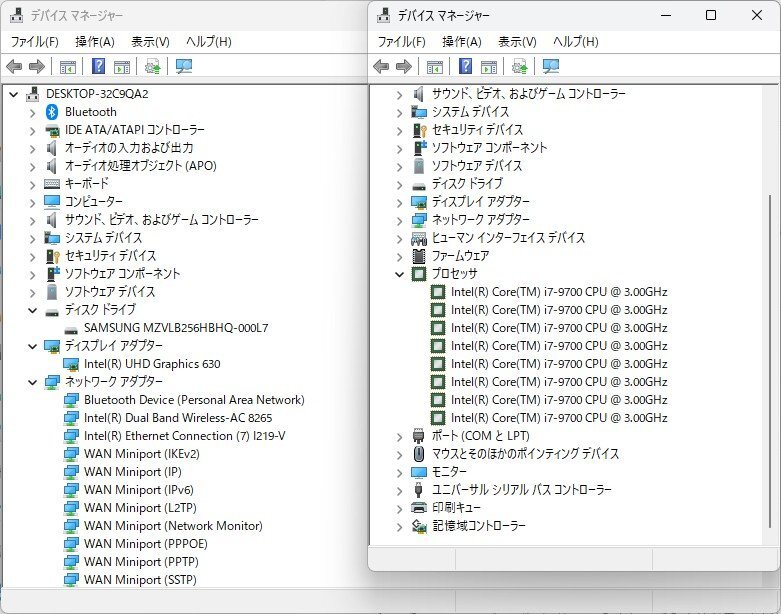Select the マウスとそのほかのポインティング デバイス icon
This screenshot has width=781, height=614.
(419, 454)
